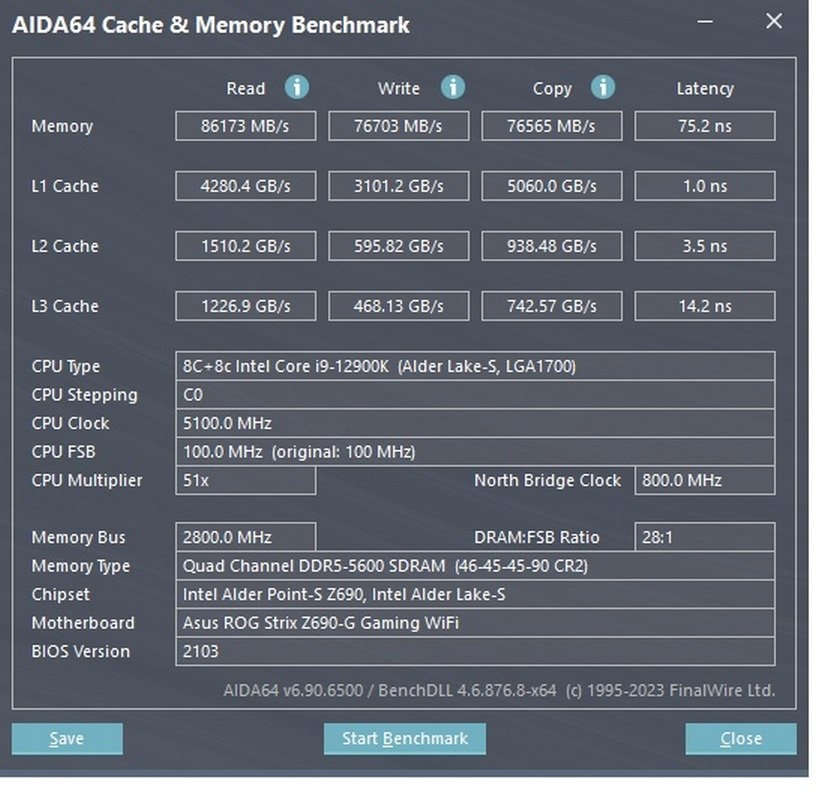The height and width of the screenshot is (792, 825).
Task: Click the Write column header
Action: pyautogui.click(x=399, y=88)
